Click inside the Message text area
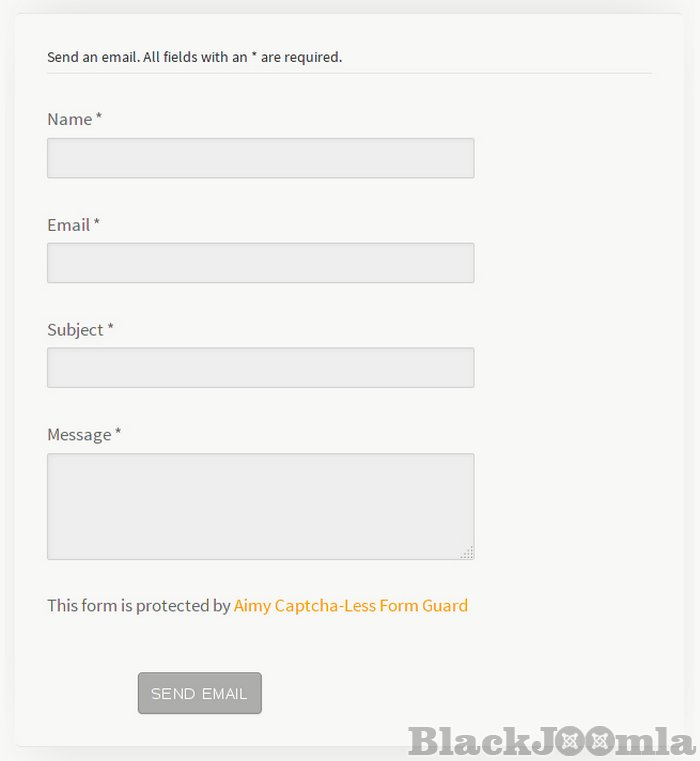 pyautogui.click(x=260, y=506)
